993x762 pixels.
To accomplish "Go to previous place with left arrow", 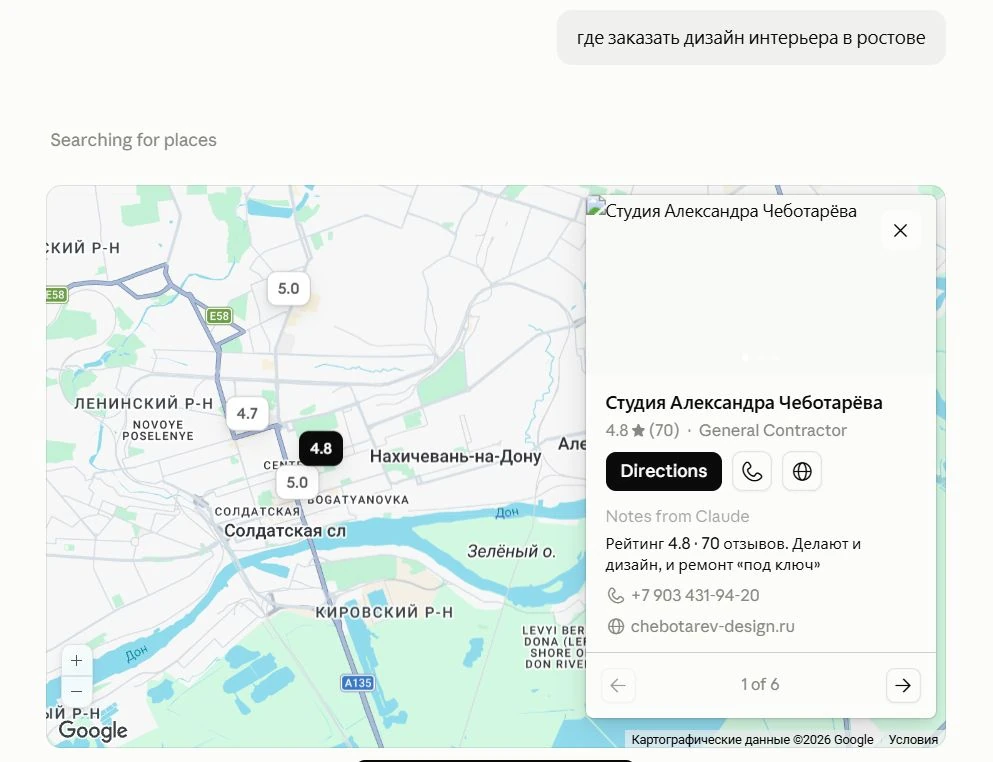I will [618, 685].
